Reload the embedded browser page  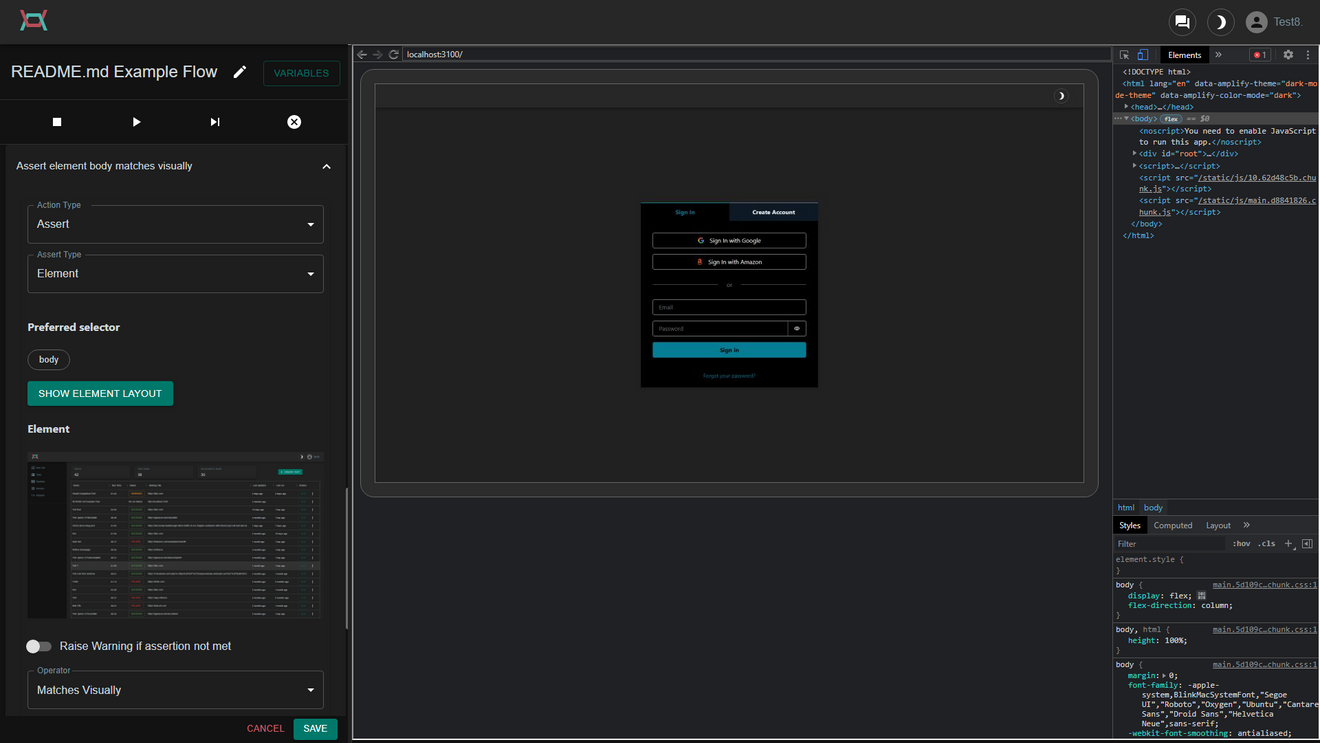(x=394, y=54)
